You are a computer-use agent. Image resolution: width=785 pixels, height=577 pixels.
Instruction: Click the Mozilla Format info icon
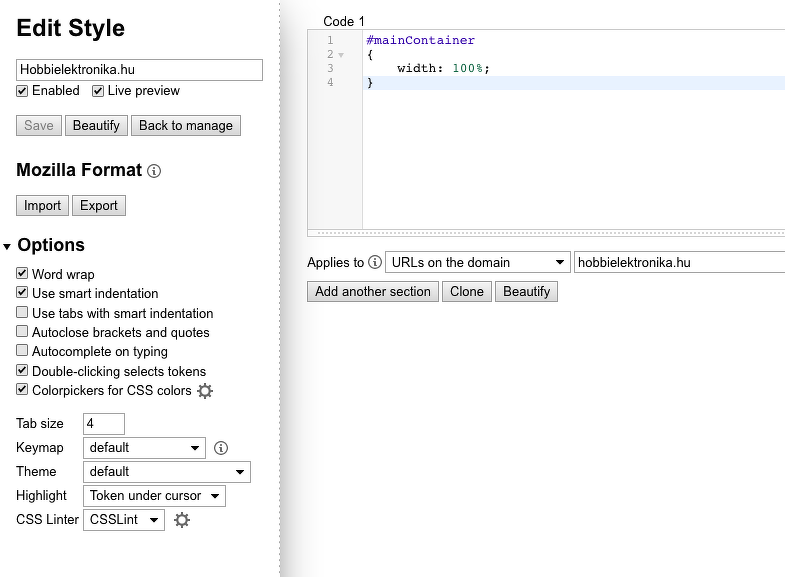click(154, 171)
